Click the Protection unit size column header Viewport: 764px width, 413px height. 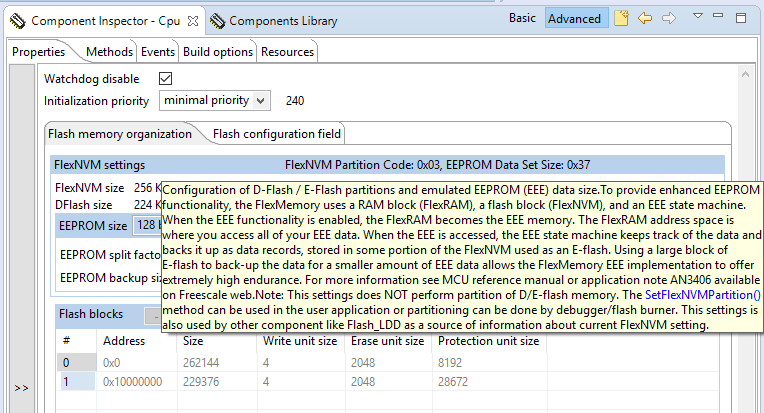489,341
